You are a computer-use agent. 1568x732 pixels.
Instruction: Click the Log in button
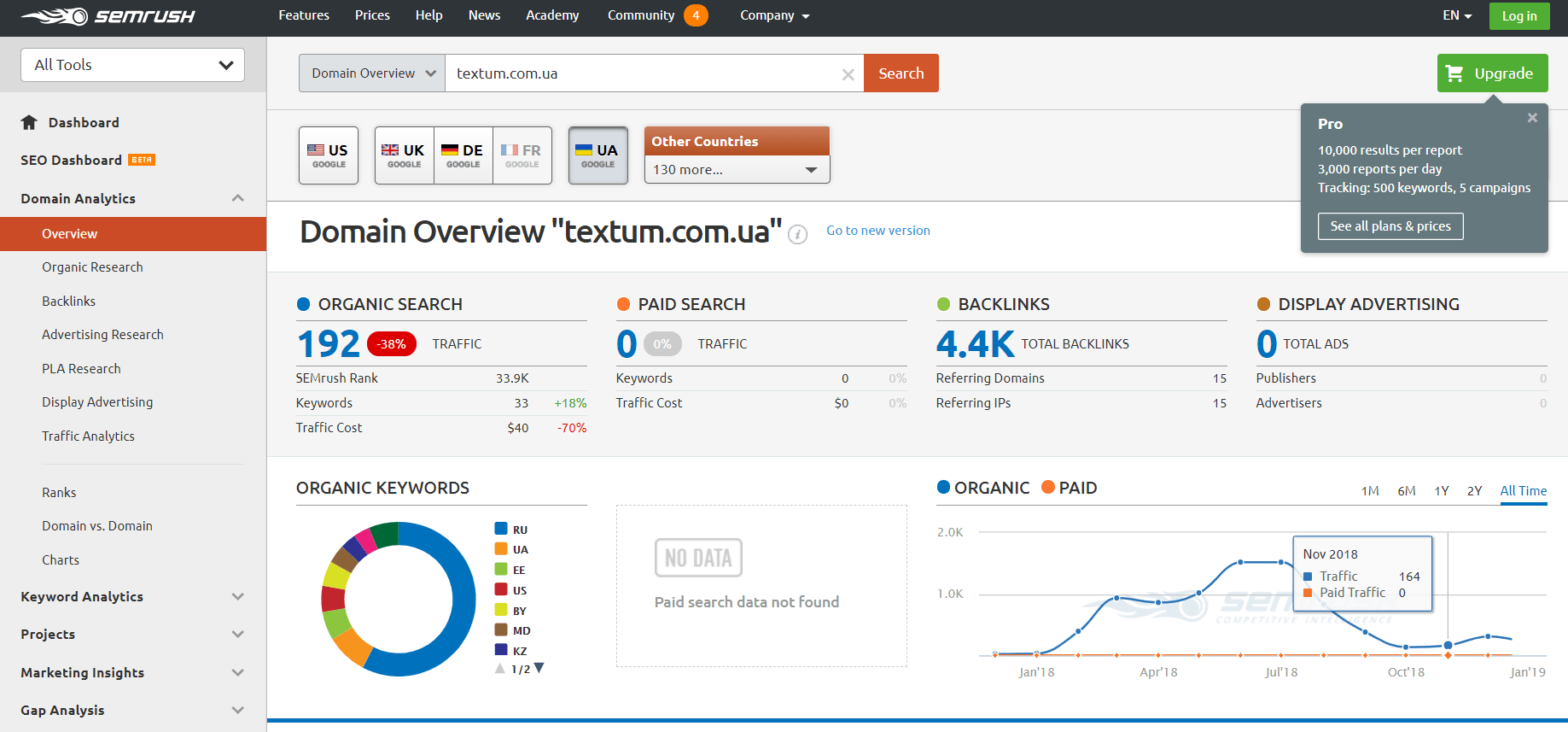1519,16
